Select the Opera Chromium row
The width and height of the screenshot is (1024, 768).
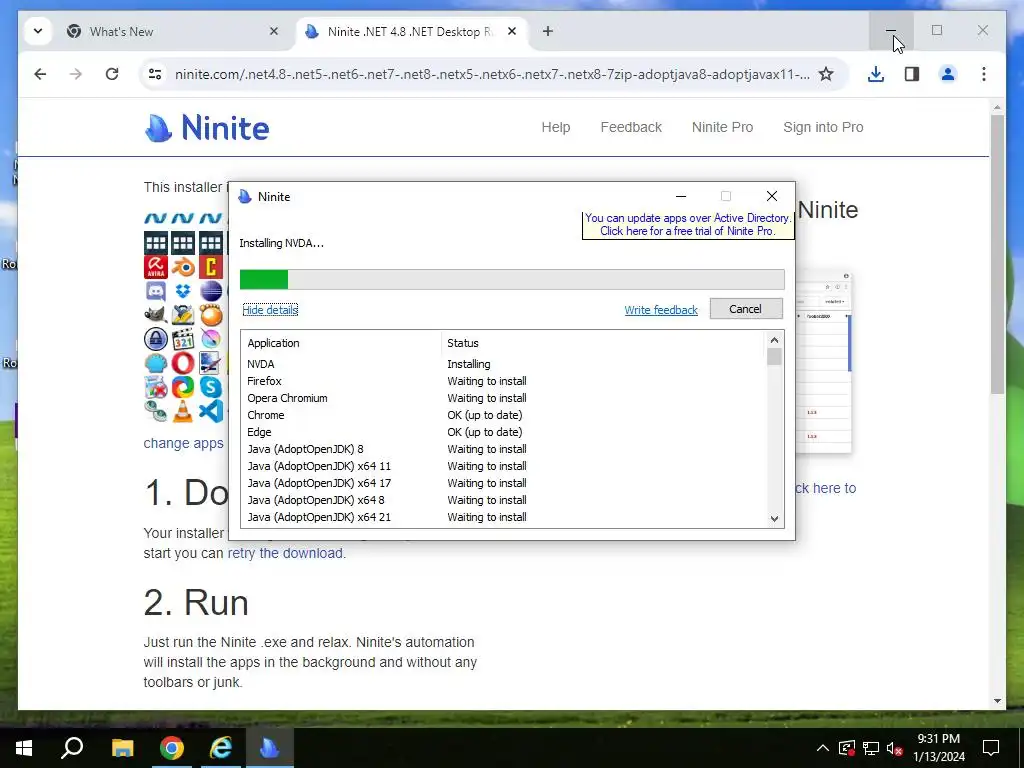click(x=502, y=398)
